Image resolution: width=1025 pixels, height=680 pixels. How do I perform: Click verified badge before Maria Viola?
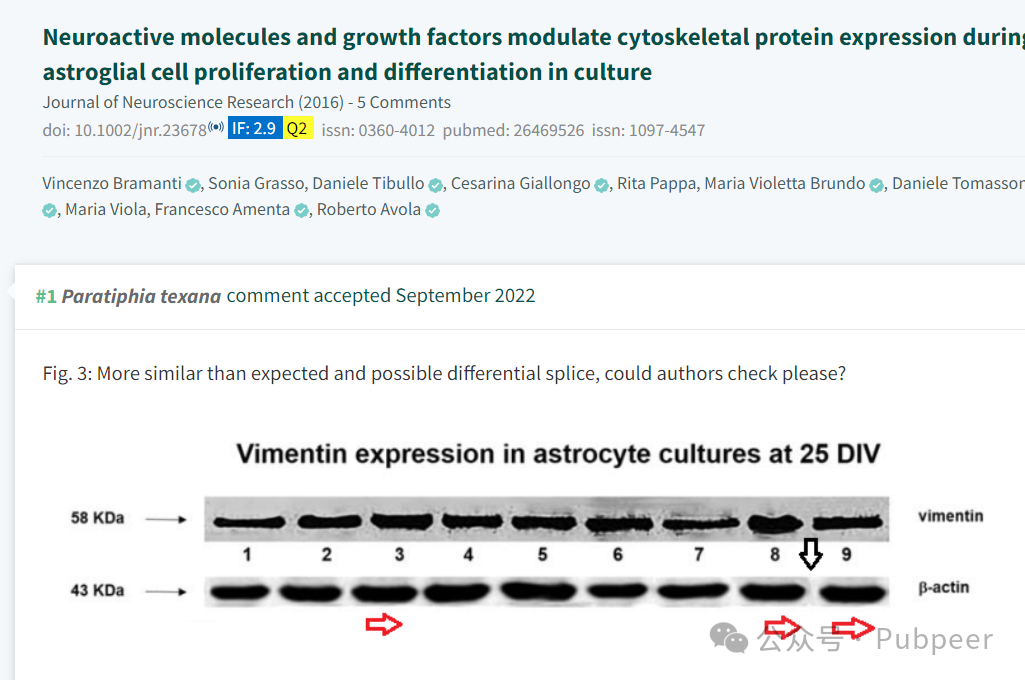click(x=49, y=211)
